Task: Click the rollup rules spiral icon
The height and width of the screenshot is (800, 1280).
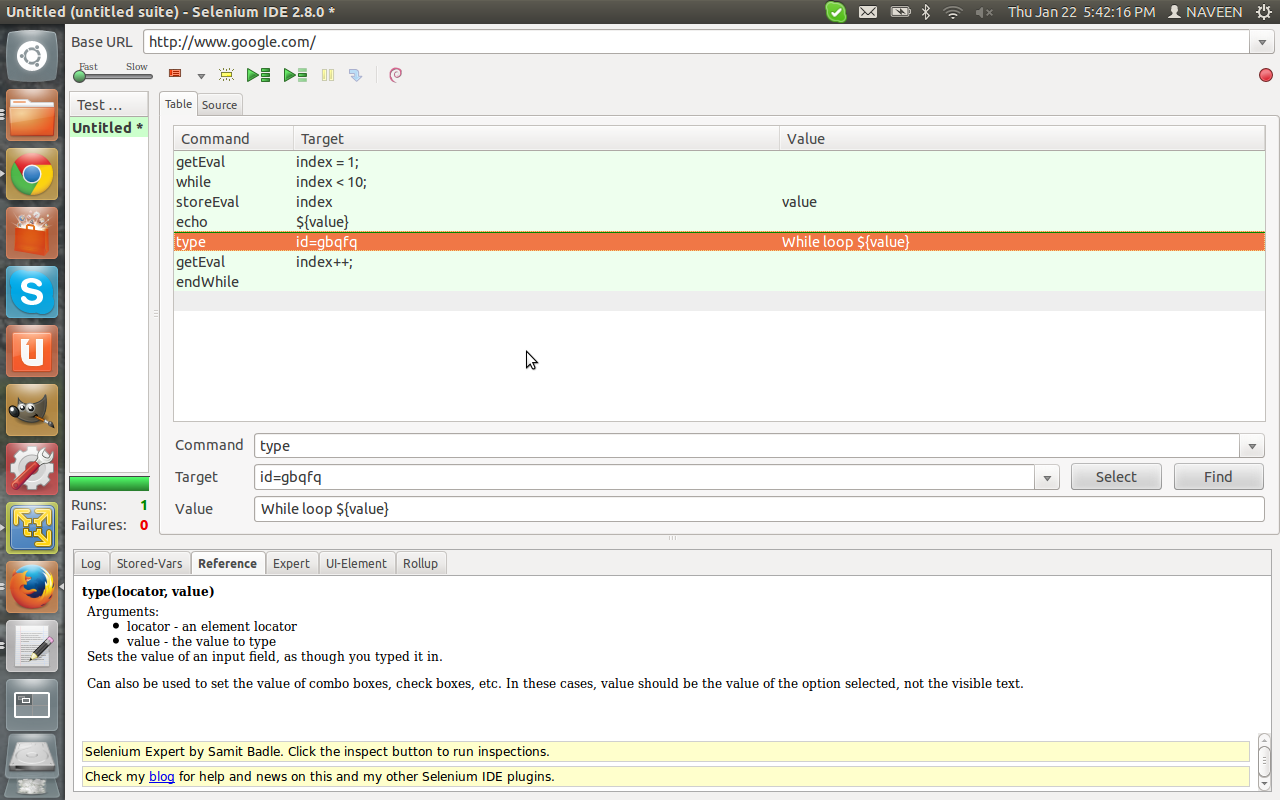Action: (x=396, y=75)
